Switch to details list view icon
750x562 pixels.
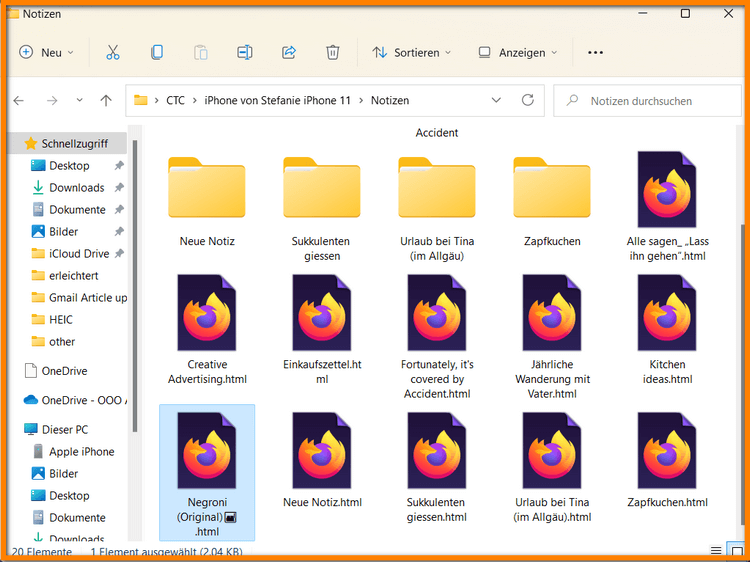click(x=716, y=551)
